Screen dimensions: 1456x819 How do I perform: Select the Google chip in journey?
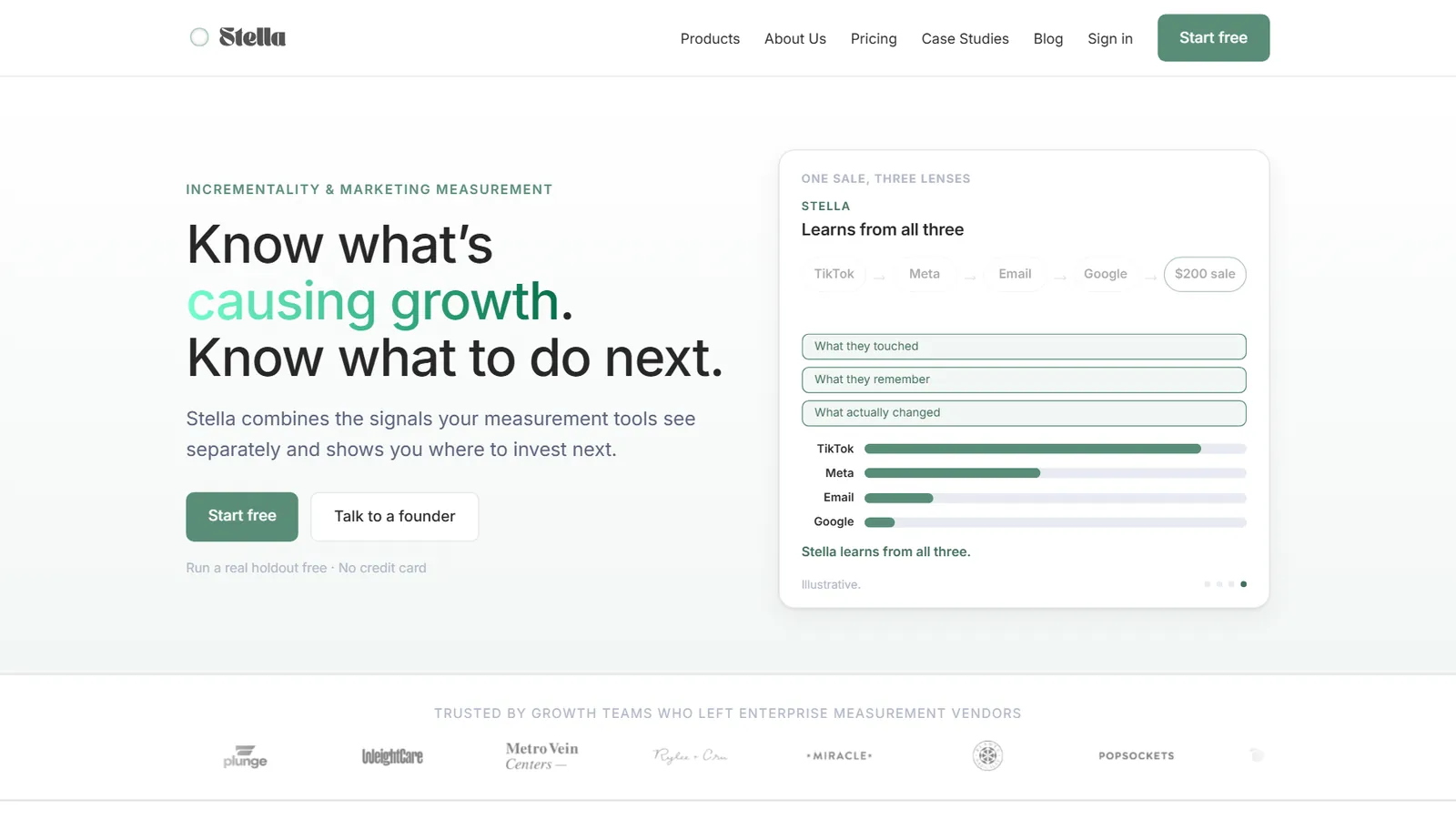point(1105,274)
